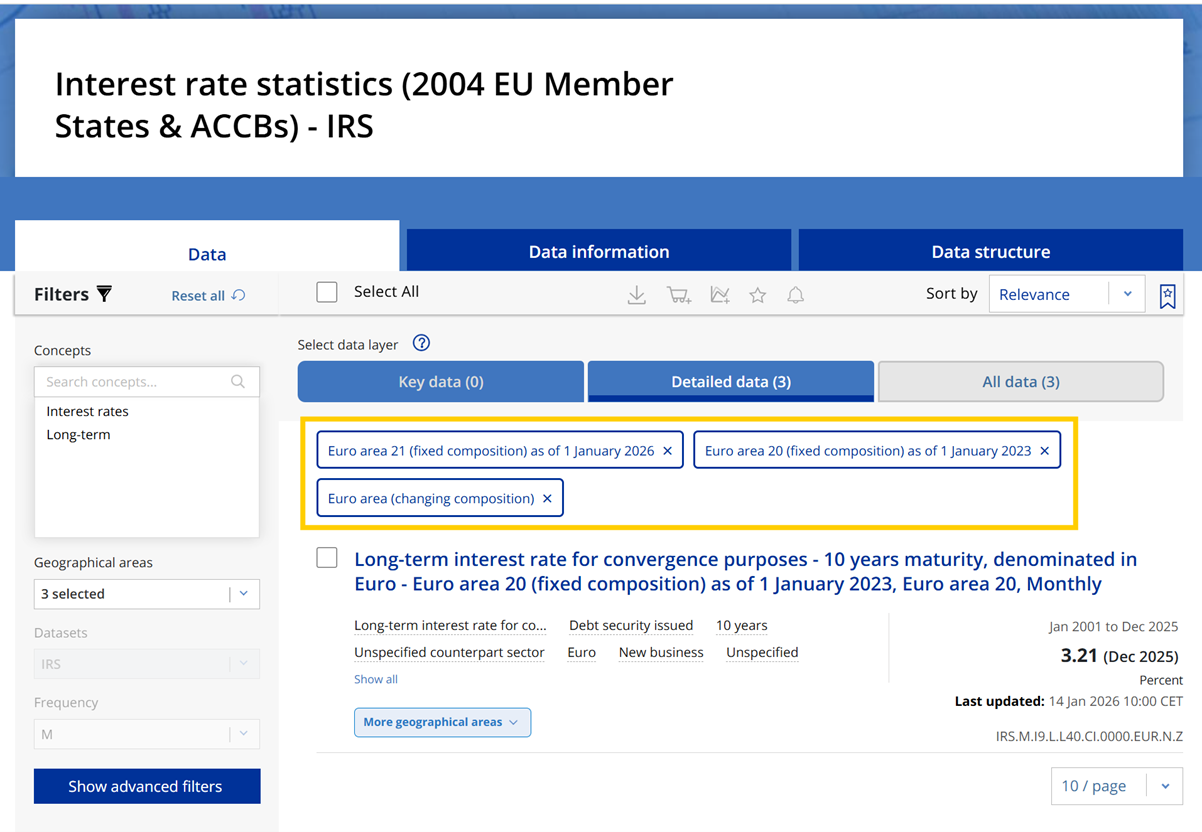This screenshot has width=1202, height=832.
Task: Click the Search concepts input field
Action: [136, 382]
